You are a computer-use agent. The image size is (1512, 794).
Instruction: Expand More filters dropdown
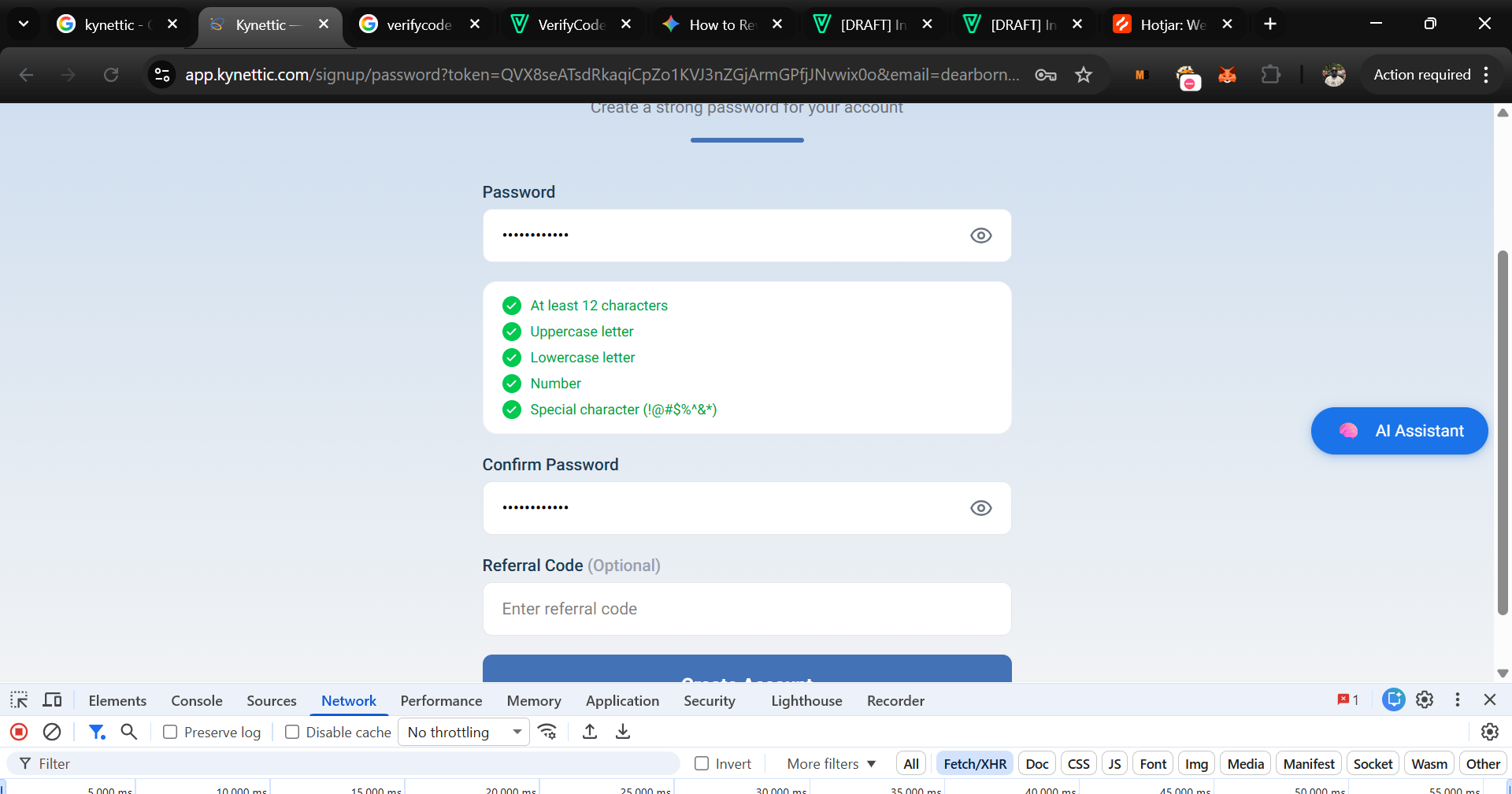coord(832,763)
